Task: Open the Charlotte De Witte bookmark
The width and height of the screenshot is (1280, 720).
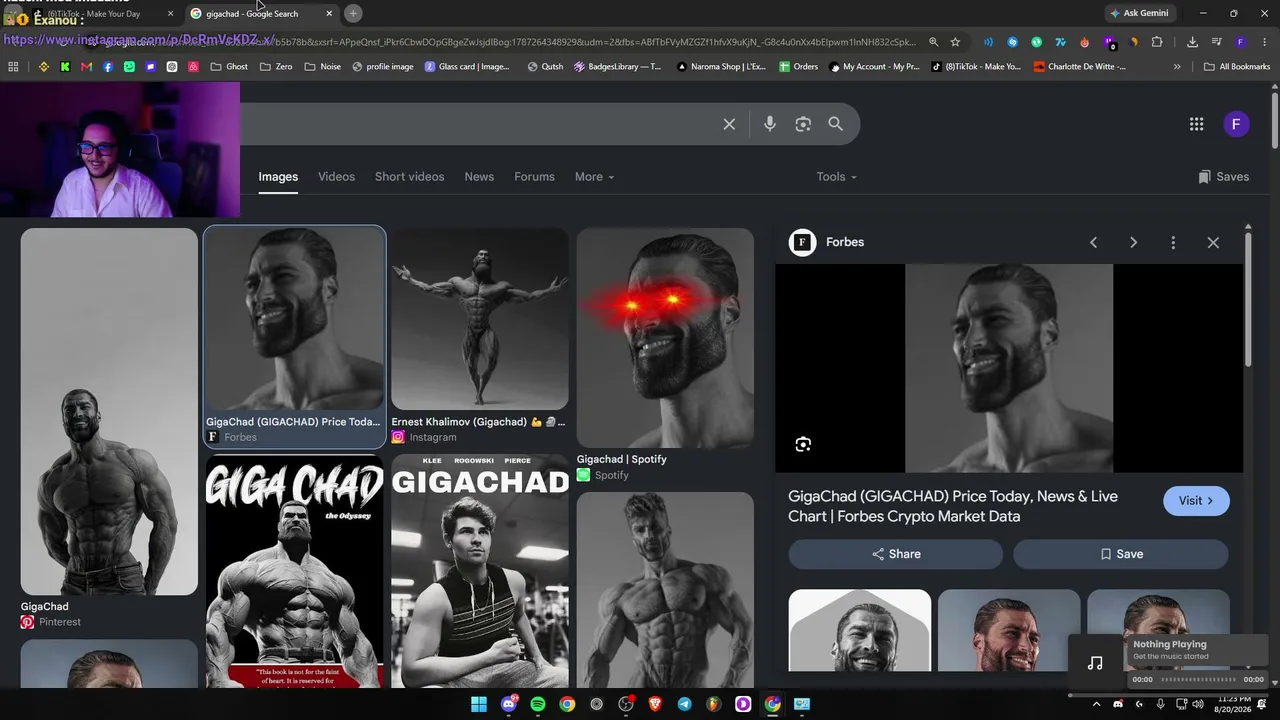Action: 1080,67
